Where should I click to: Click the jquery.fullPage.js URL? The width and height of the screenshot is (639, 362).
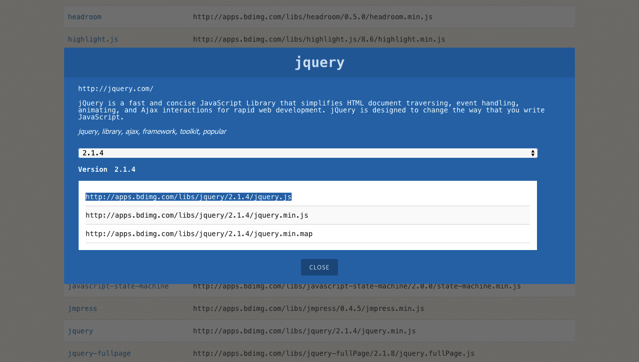(x=333, y=353)
